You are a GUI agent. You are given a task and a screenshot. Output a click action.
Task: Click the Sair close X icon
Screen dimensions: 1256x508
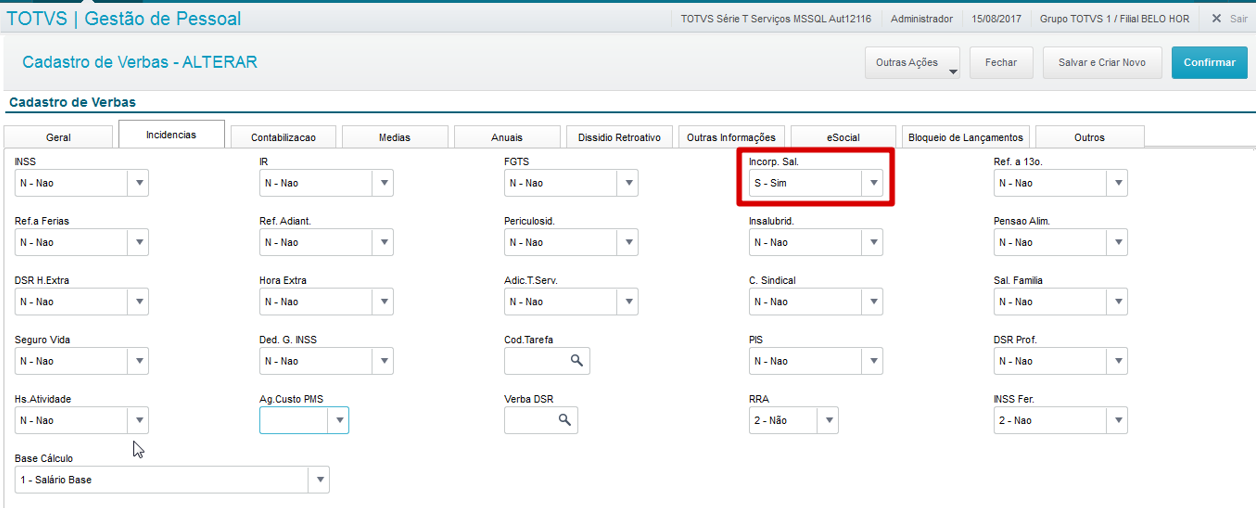1215,18
